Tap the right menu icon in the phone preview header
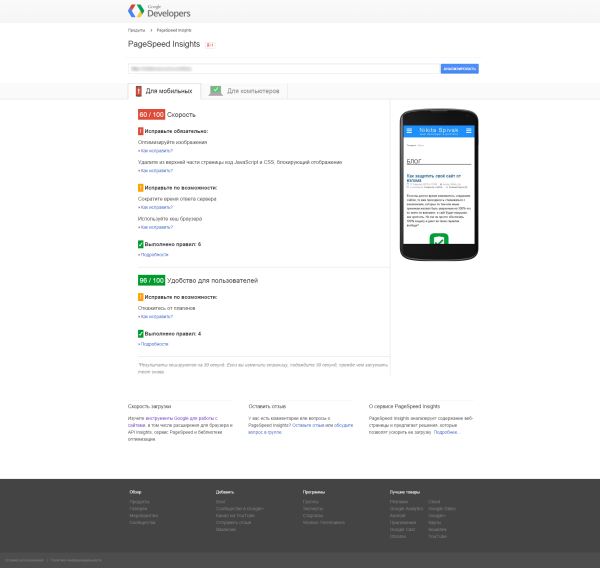 click(x=468, y=131)
